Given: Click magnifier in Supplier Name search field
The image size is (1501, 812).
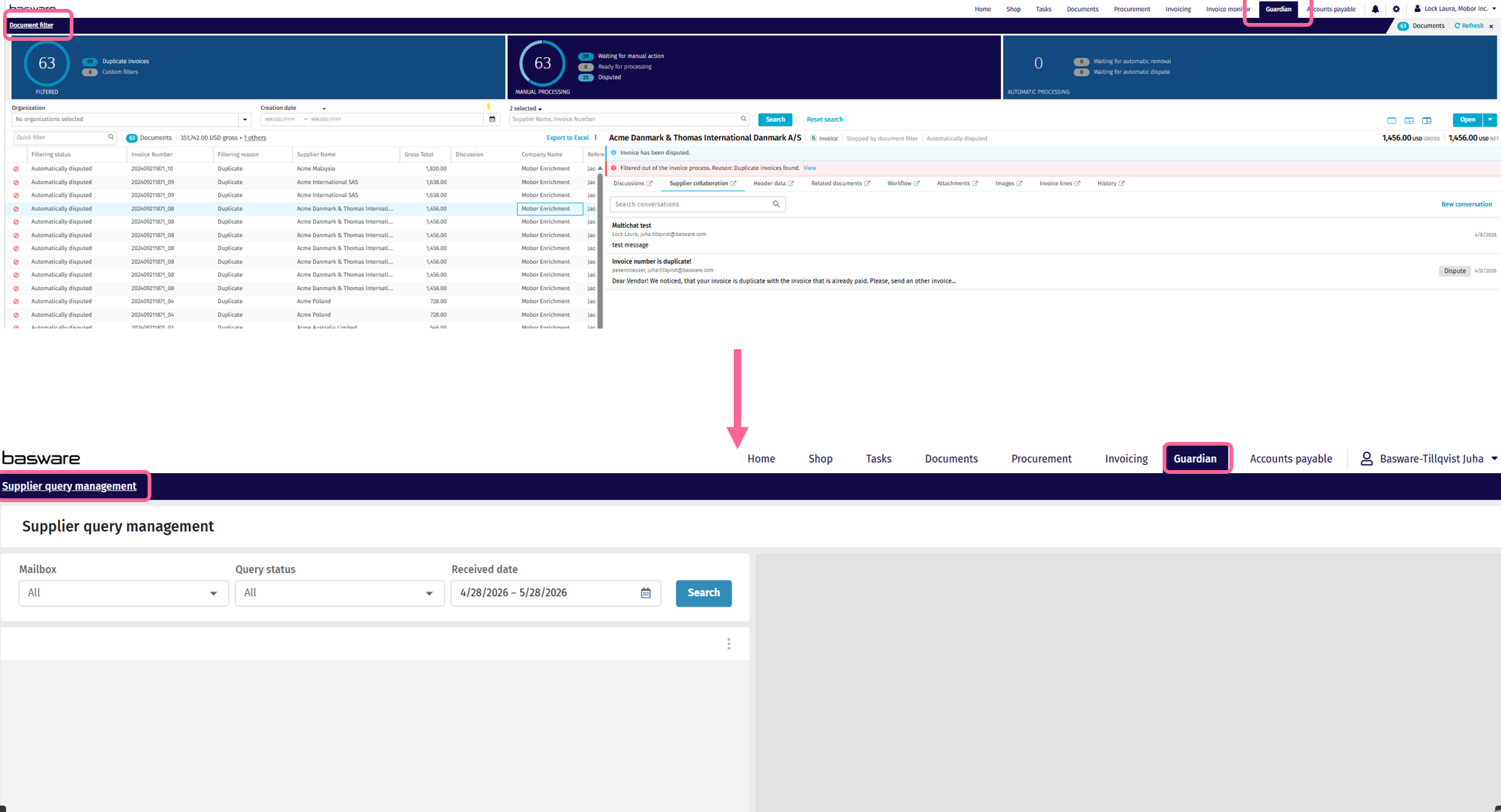Looking at the screenshot, I should pos(743,119).
